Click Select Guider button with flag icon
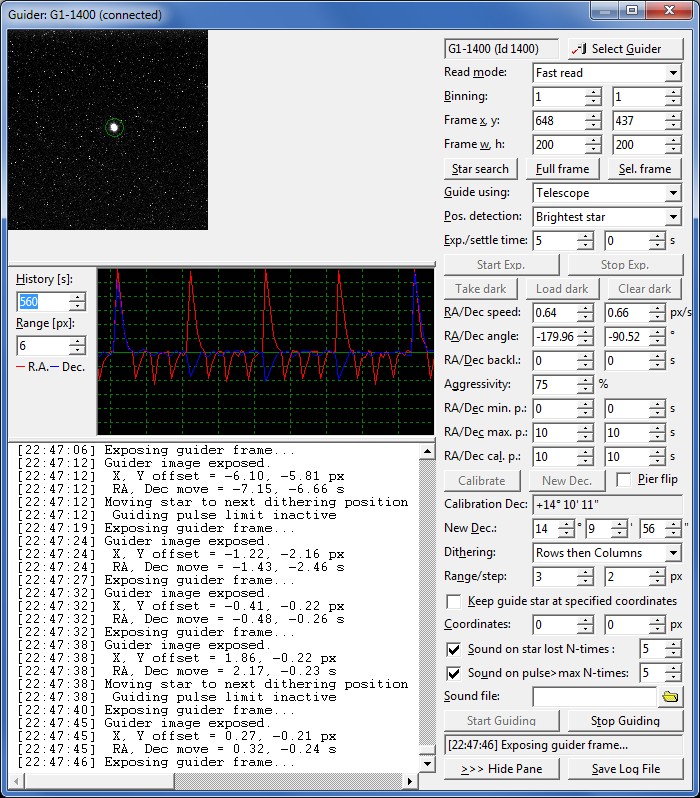 click(626, 49)
